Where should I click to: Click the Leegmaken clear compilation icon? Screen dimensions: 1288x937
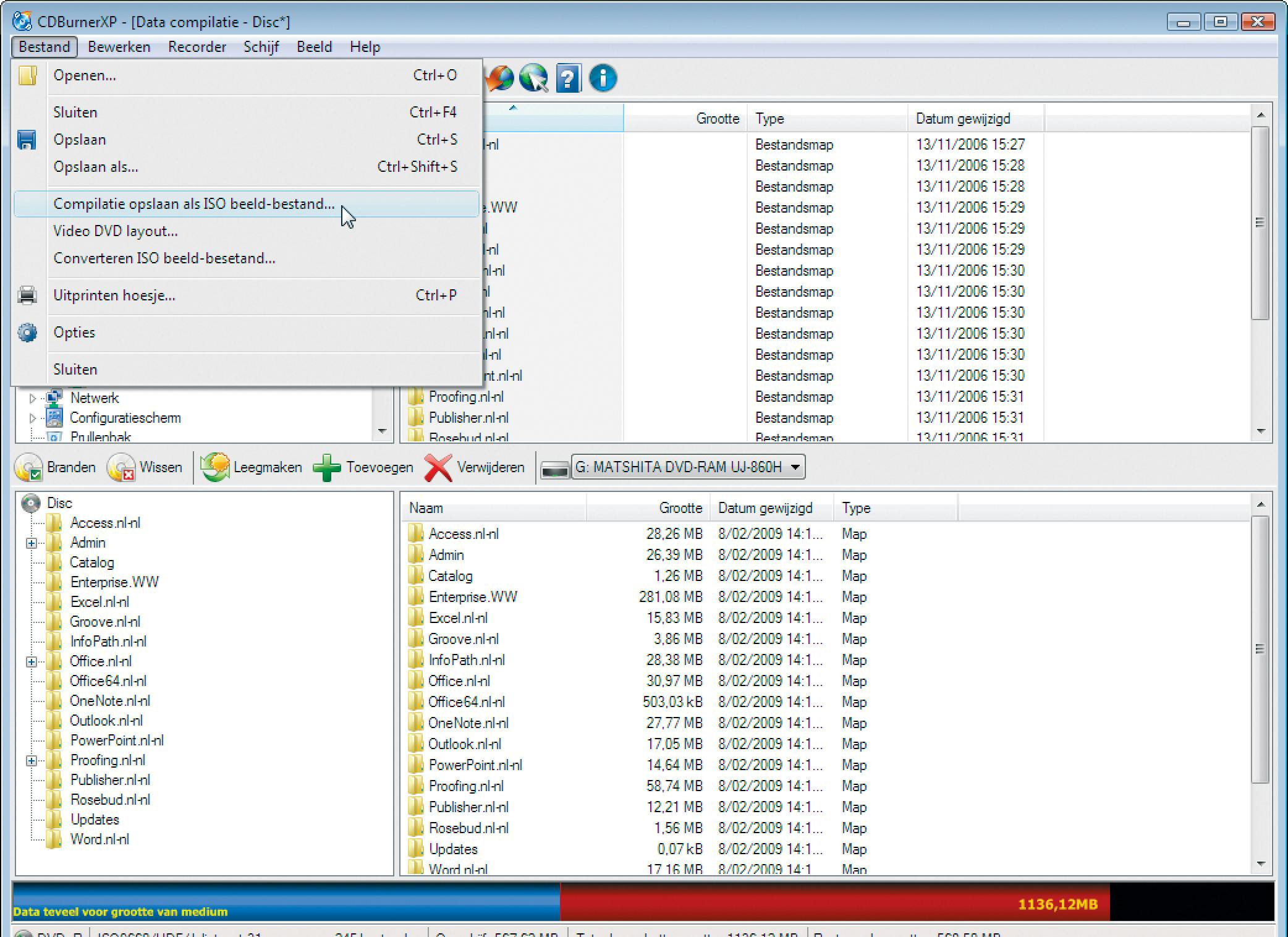click(x=215, y=468)
